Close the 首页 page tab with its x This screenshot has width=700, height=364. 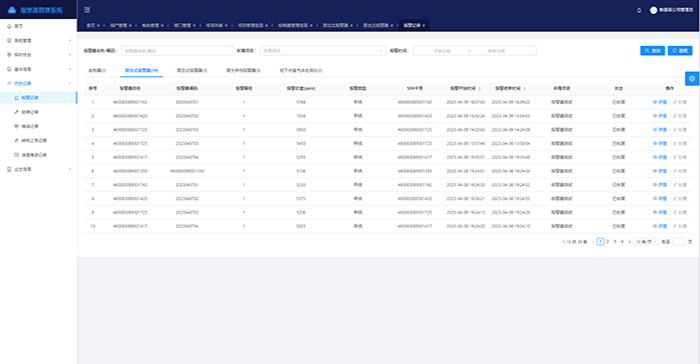(98, 25)
